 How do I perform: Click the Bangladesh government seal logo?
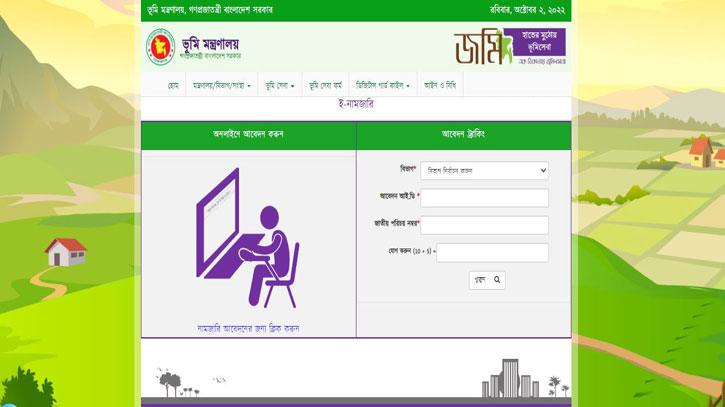[160, 47]
